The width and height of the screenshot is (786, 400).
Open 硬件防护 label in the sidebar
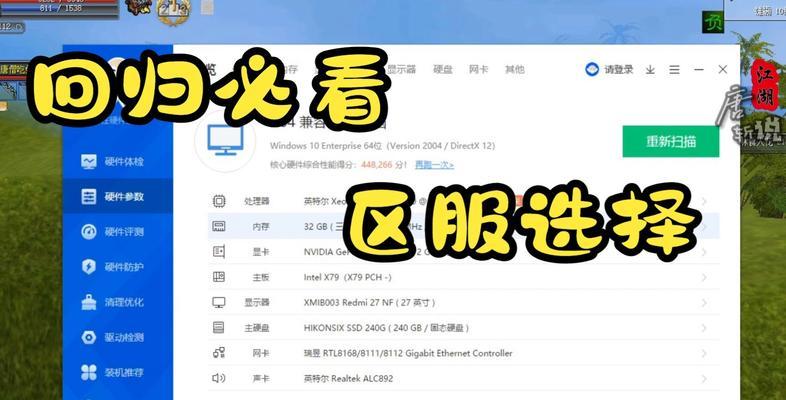point(124,267)
